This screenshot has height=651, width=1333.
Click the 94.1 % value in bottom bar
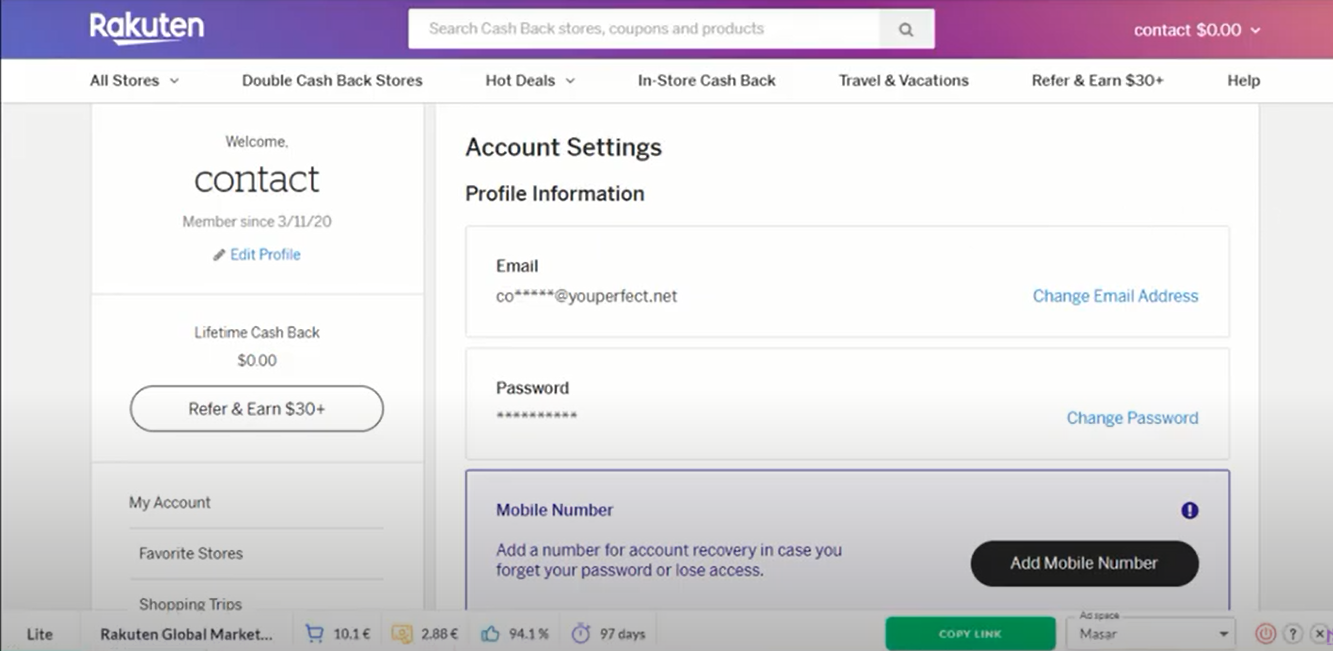point(529,634)
